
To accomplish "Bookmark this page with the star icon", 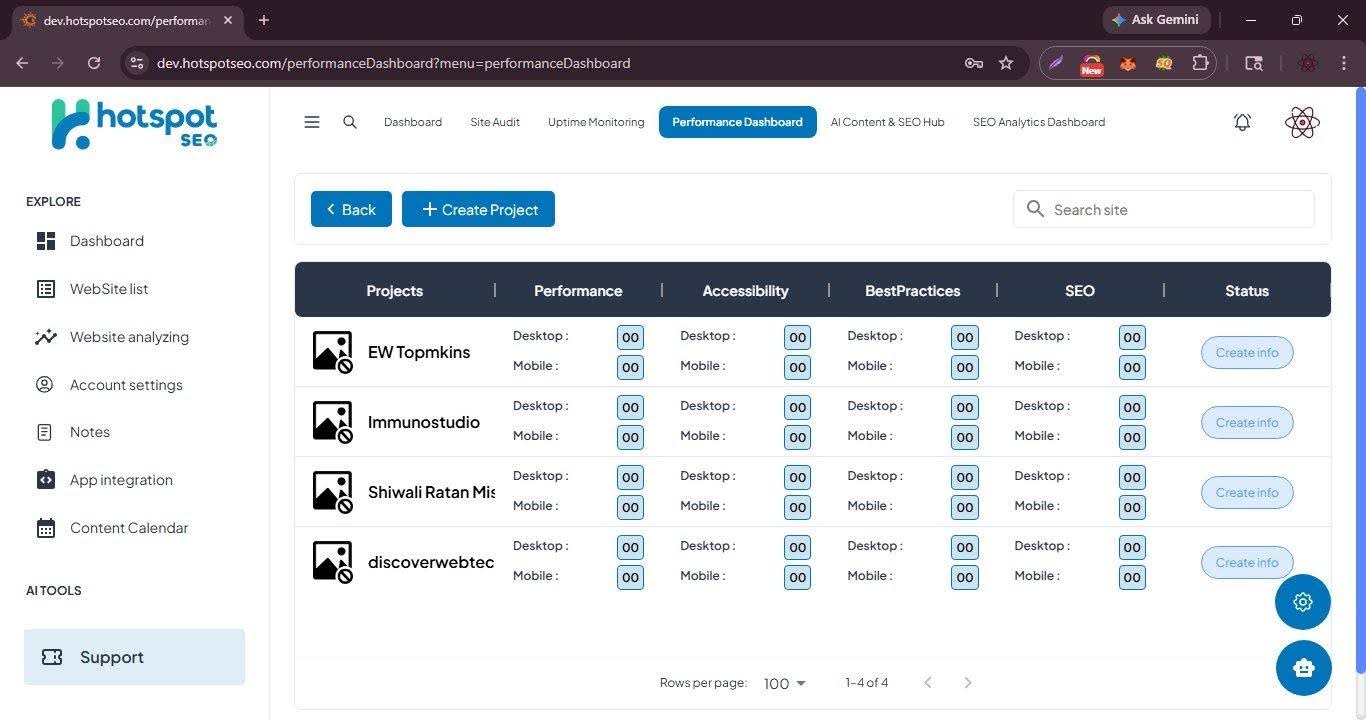I will pos(1006,63).
